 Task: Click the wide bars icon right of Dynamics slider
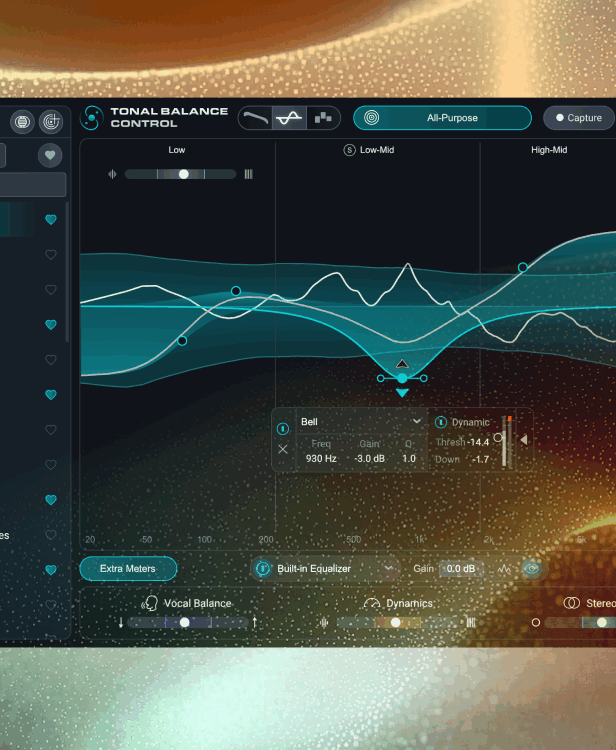(x=471, y=622)
